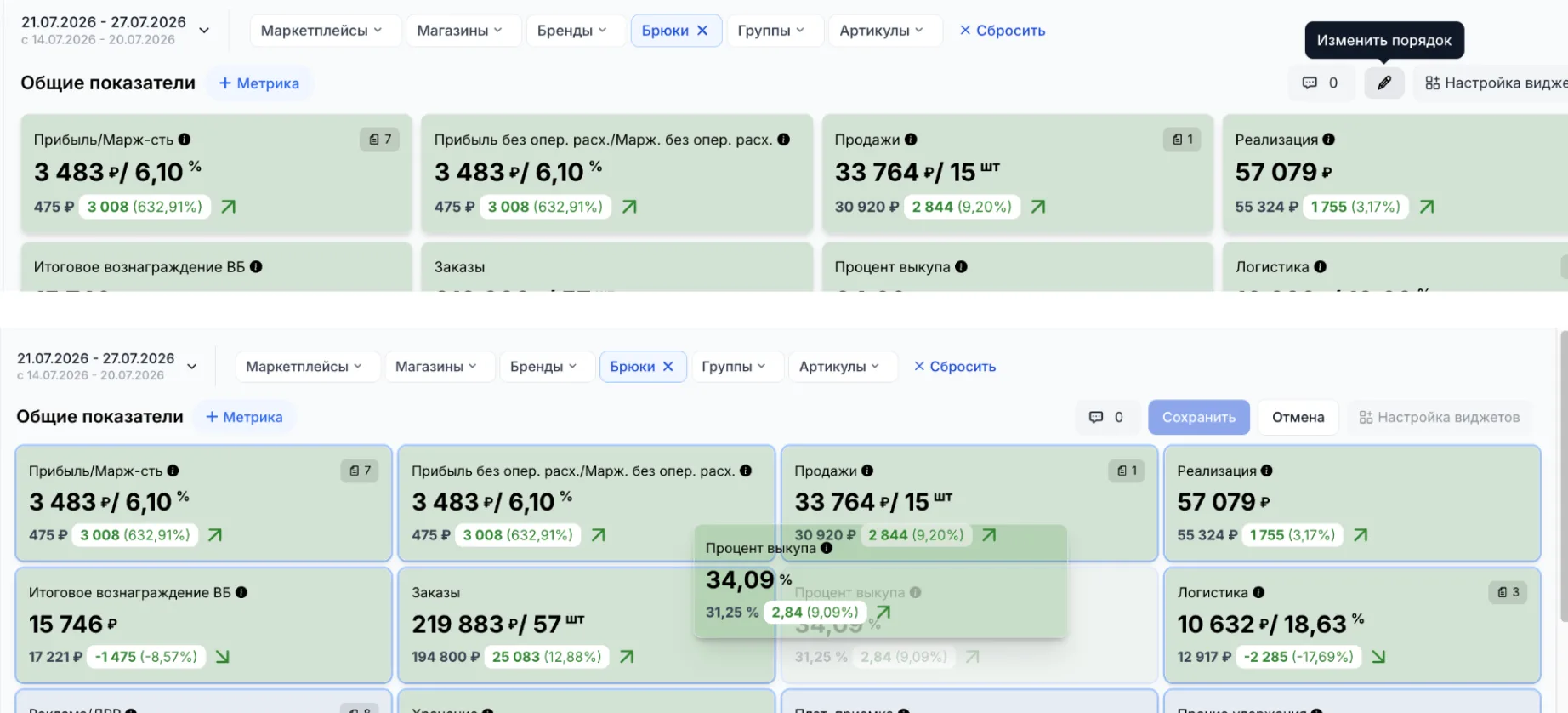Image resolution: width=1568 pixels, height=713 pixels.
Task: Click the Отмена button
Action: tap(1298, 417)
